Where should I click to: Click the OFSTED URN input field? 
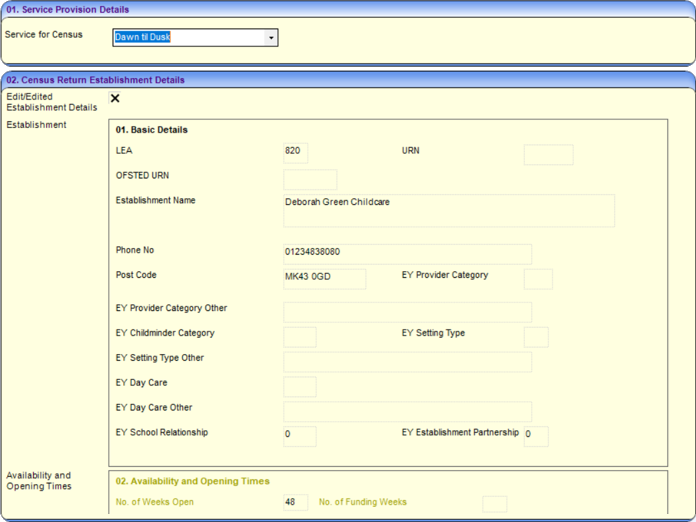310,179
